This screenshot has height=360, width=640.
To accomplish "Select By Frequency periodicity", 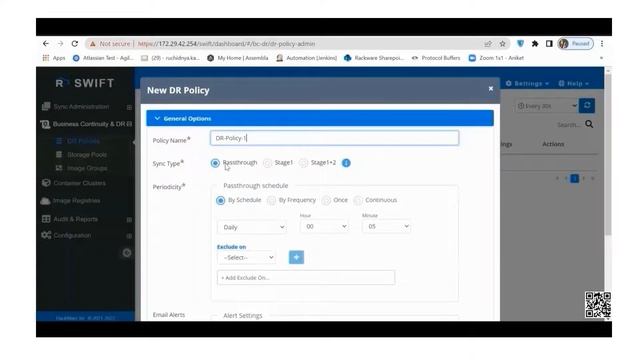I will [x=271, y=200].
